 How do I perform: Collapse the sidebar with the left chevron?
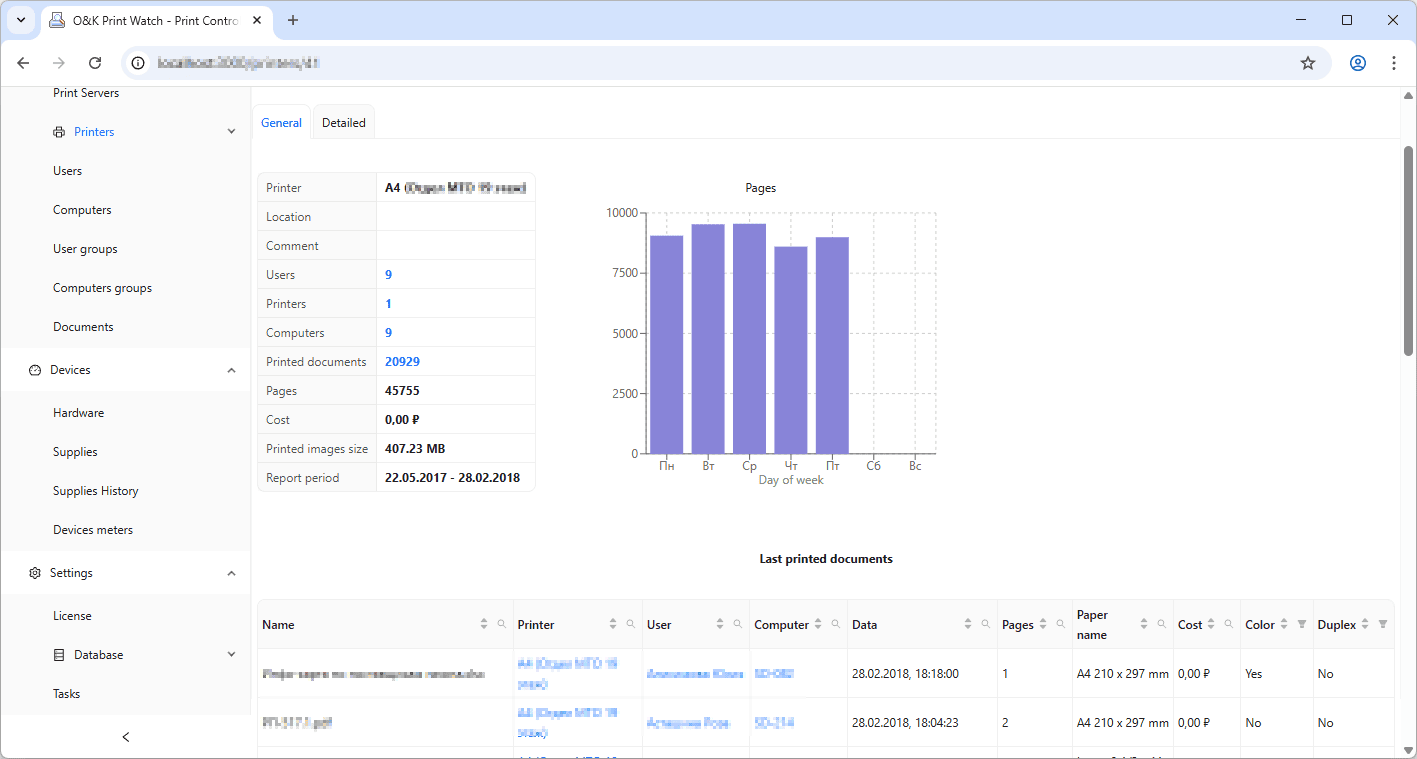[125, 737]
